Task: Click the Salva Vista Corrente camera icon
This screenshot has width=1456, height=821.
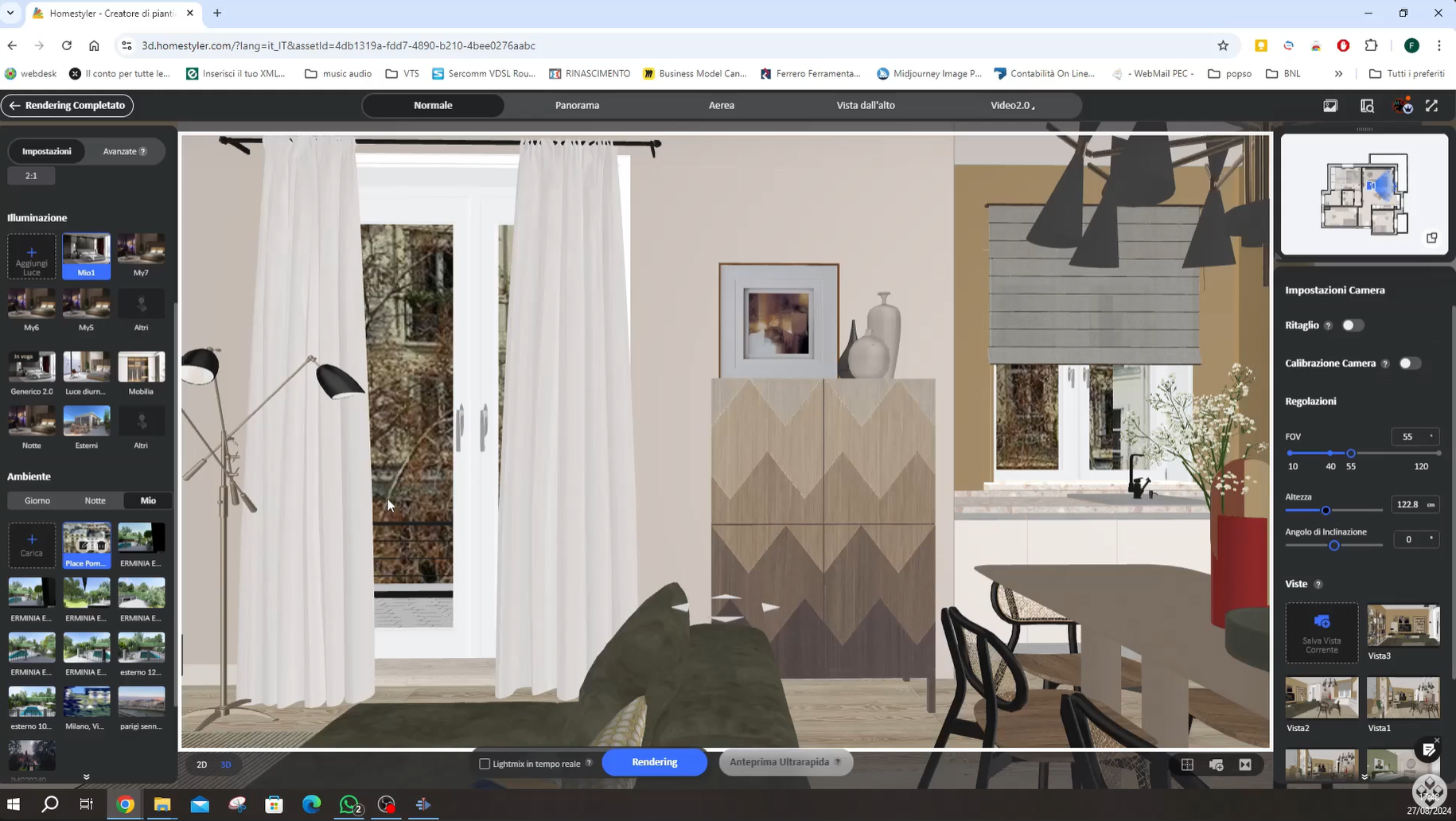Action: 1322,622
